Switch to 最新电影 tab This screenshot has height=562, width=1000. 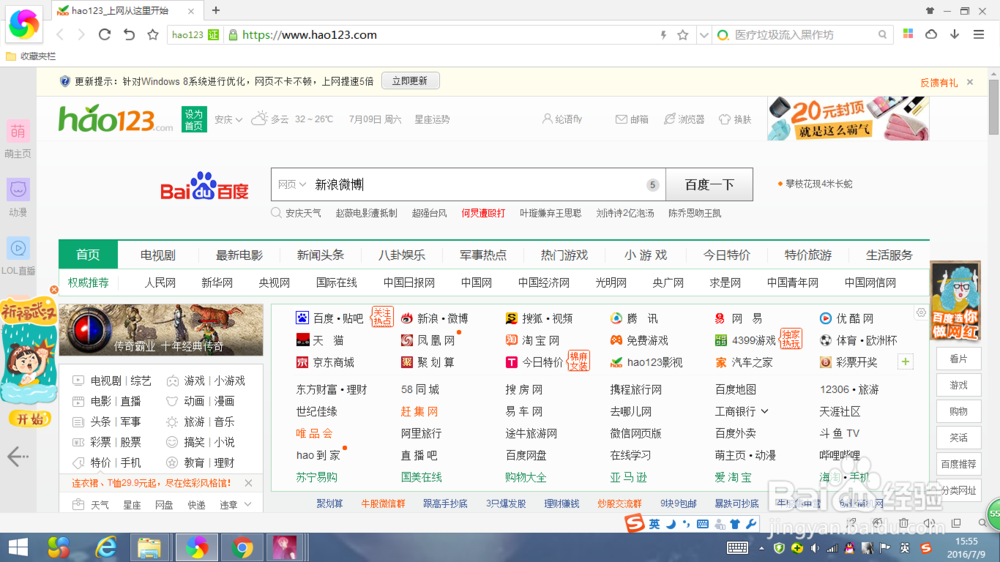pyautogui.click(x=239, y=255)
